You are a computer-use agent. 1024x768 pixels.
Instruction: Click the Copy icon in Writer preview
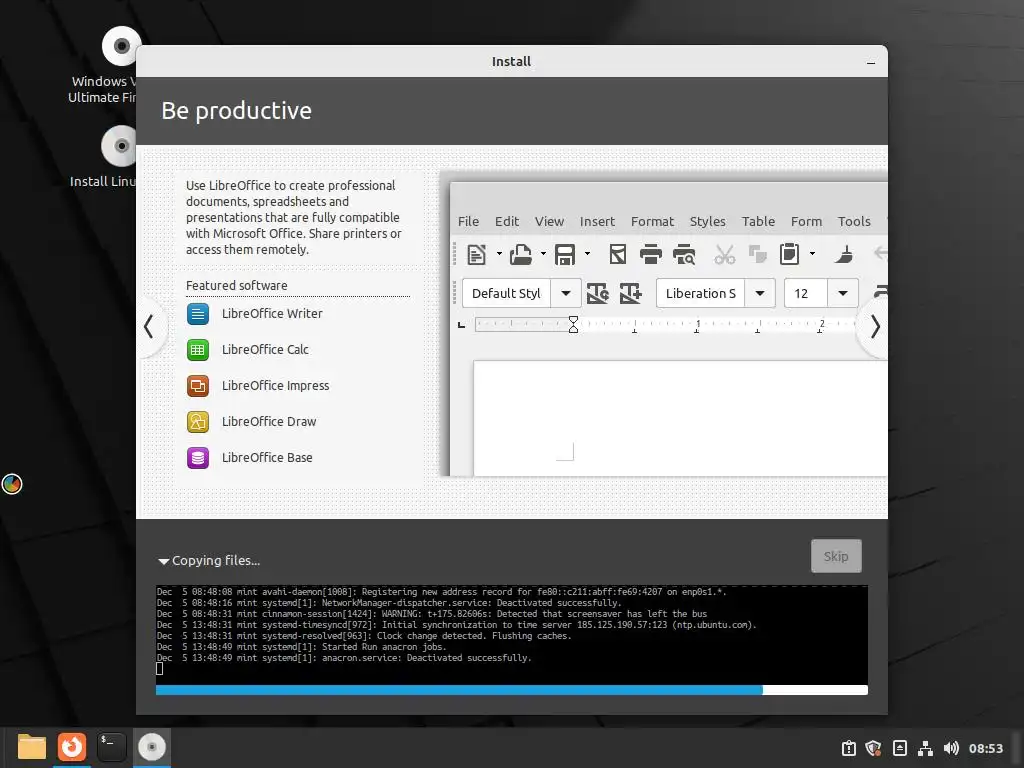tap(758, 254)
